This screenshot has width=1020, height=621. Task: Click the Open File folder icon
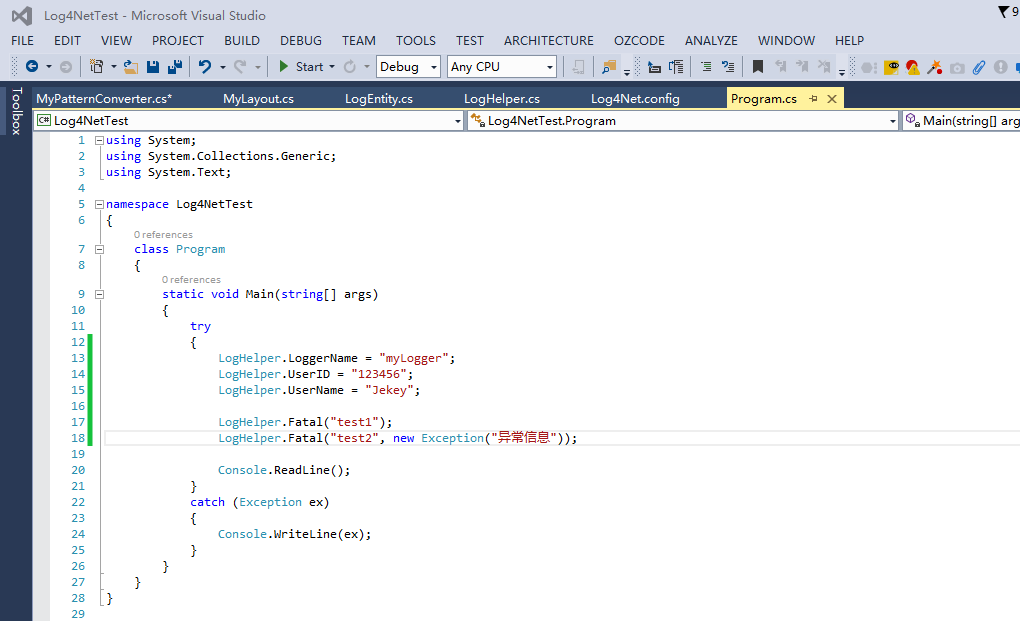[x=131, y=66]
